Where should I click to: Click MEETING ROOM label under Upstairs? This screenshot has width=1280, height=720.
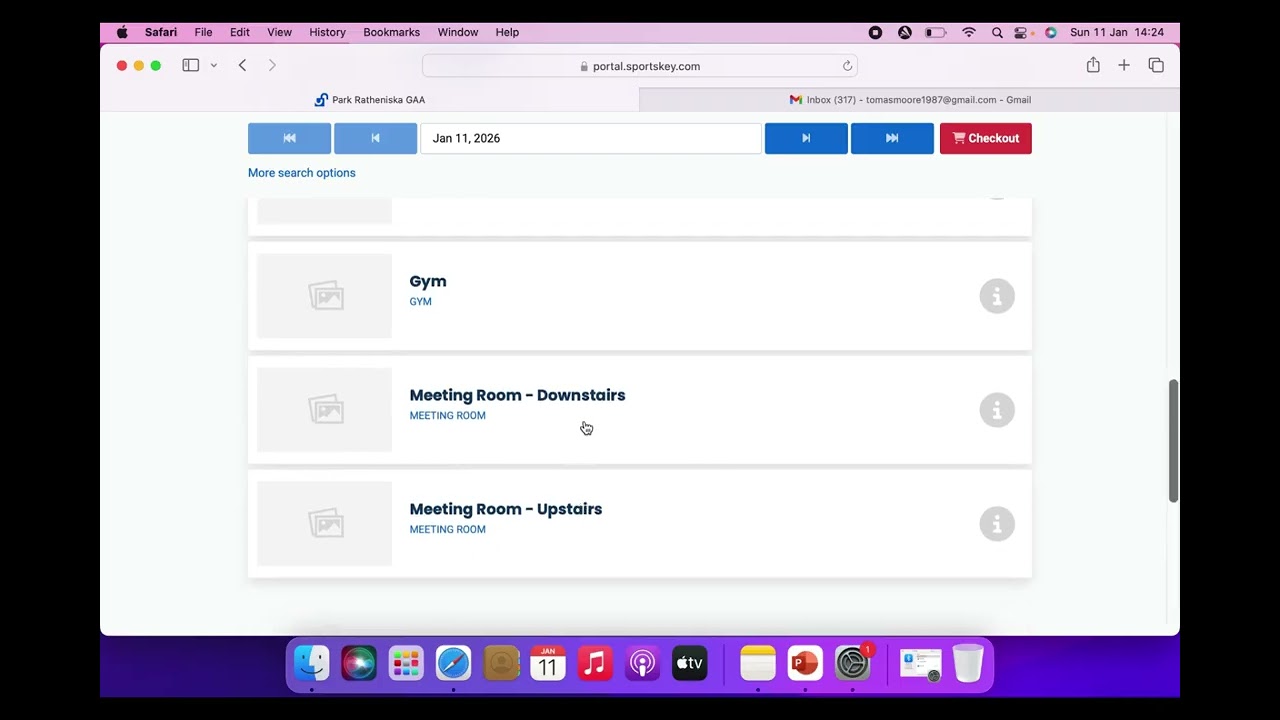pyautogui.click(x=448, y=530)
